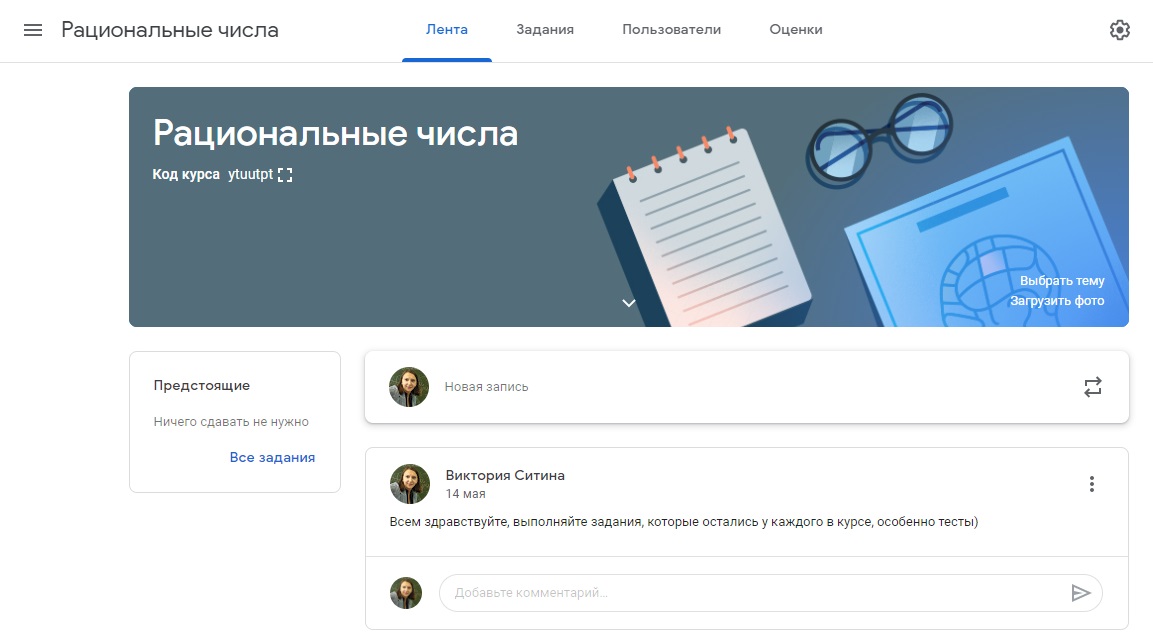
Task: Switch to the Лента tab
Action: (x=446, y=30)
